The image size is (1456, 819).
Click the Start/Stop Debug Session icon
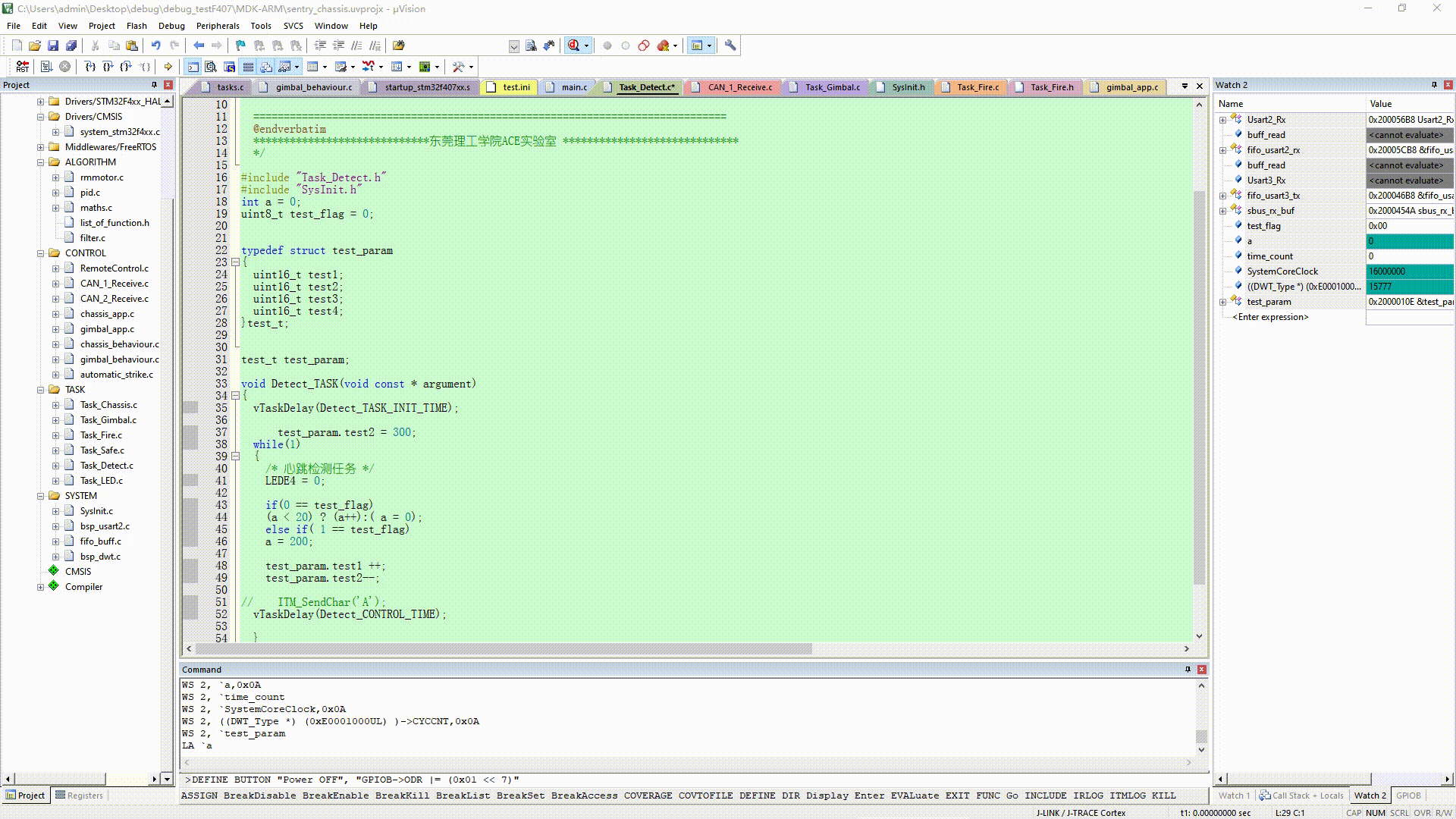574,45
